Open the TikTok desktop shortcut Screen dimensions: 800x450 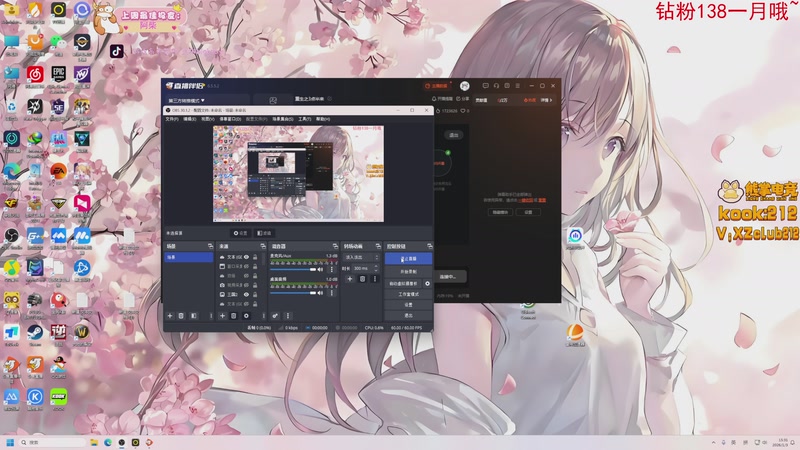116,51
